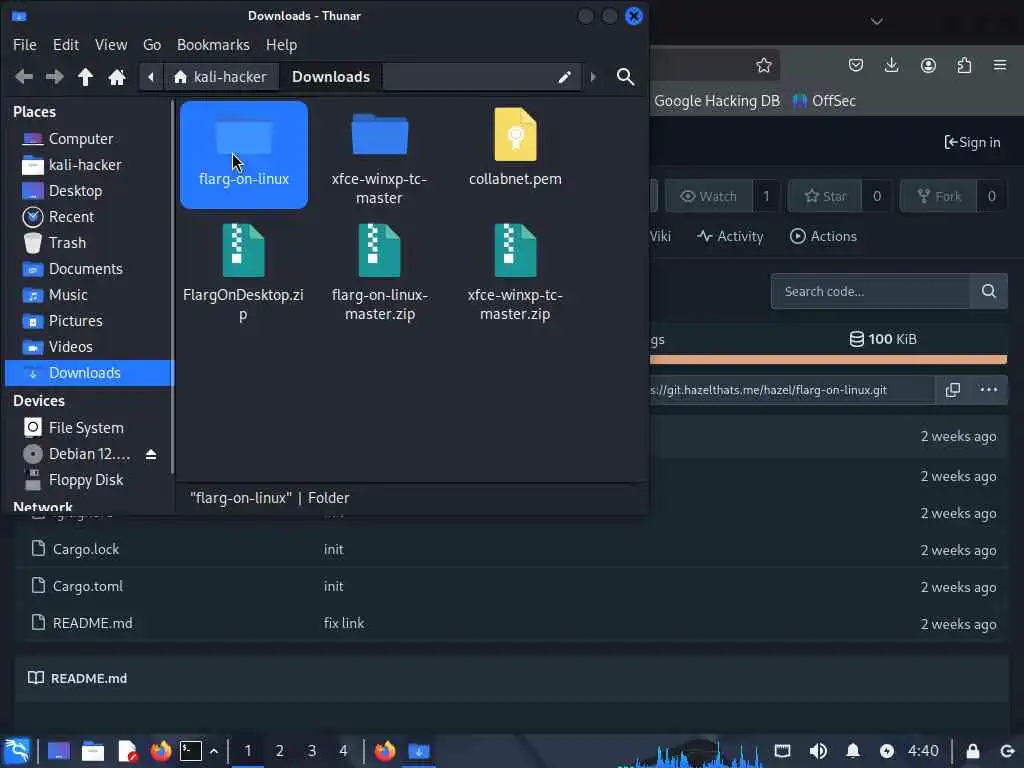Bookmark page with Firefox star icon
Screen dimensions: 1024x768
tap(763, 65)
